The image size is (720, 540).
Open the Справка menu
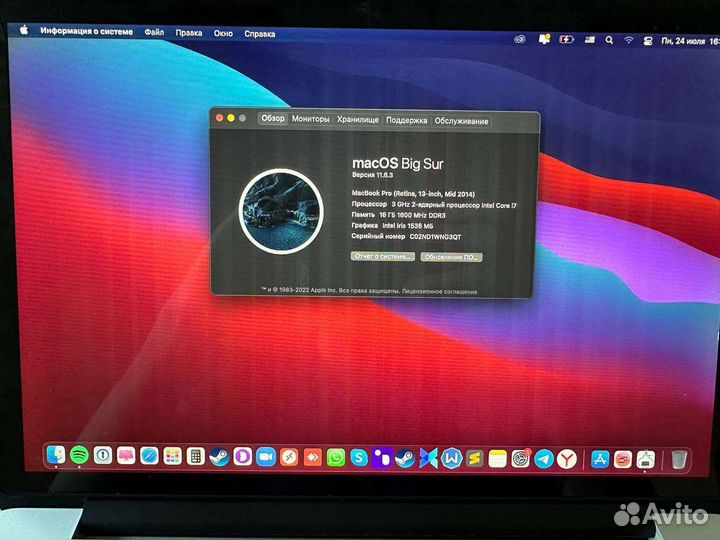coord(260,34)
